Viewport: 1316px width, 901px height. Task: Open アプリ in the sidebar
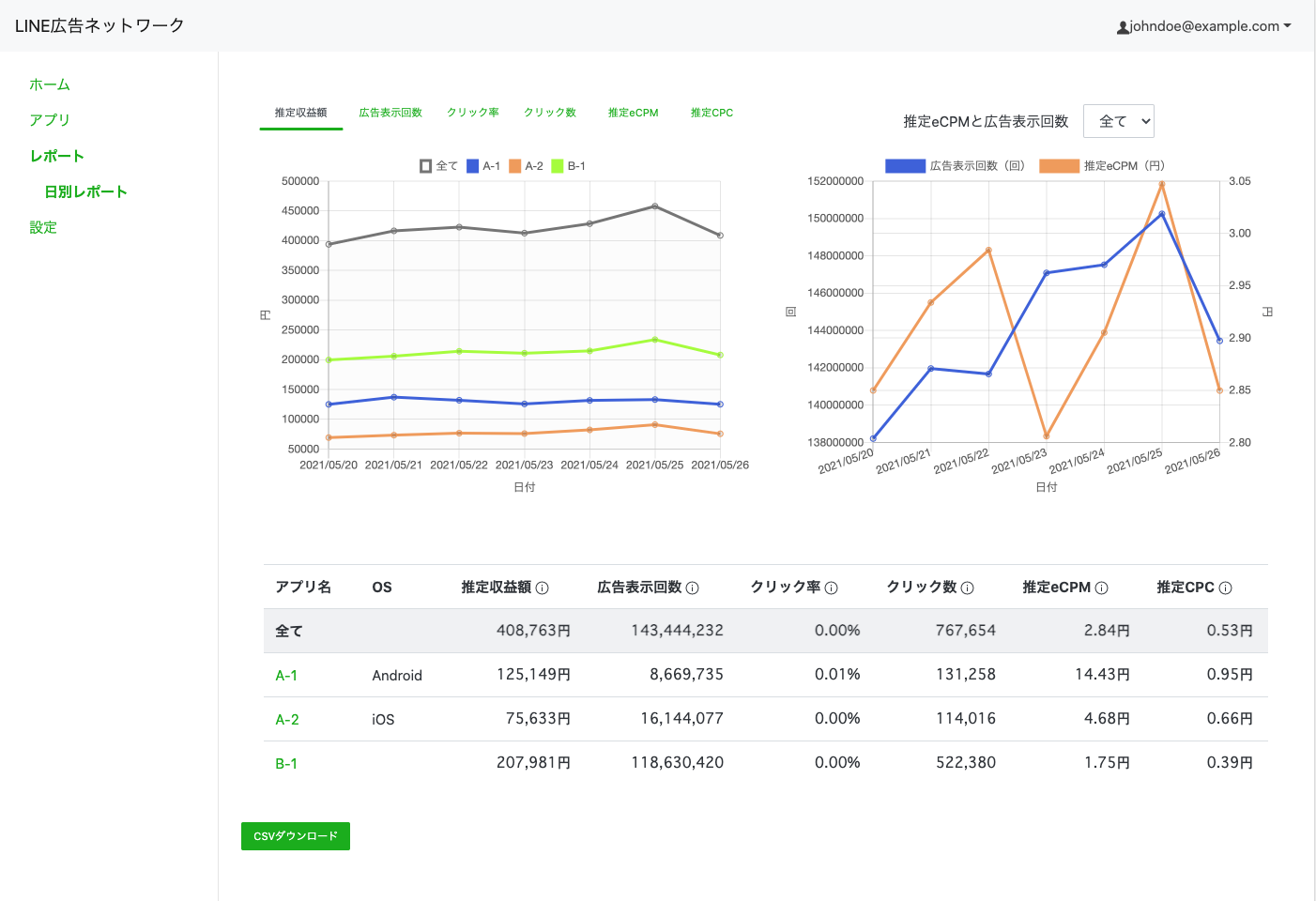[50, 120]
